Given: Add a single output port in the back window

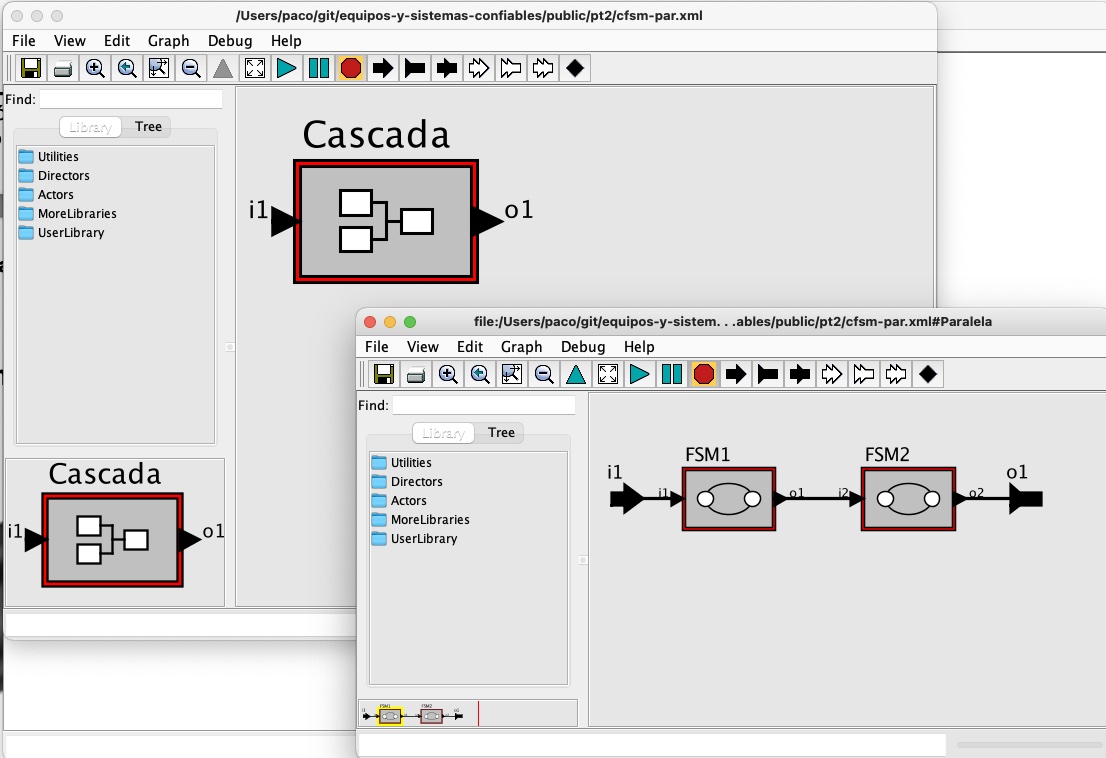Looking at the screenshot, I should coord(415,68).
